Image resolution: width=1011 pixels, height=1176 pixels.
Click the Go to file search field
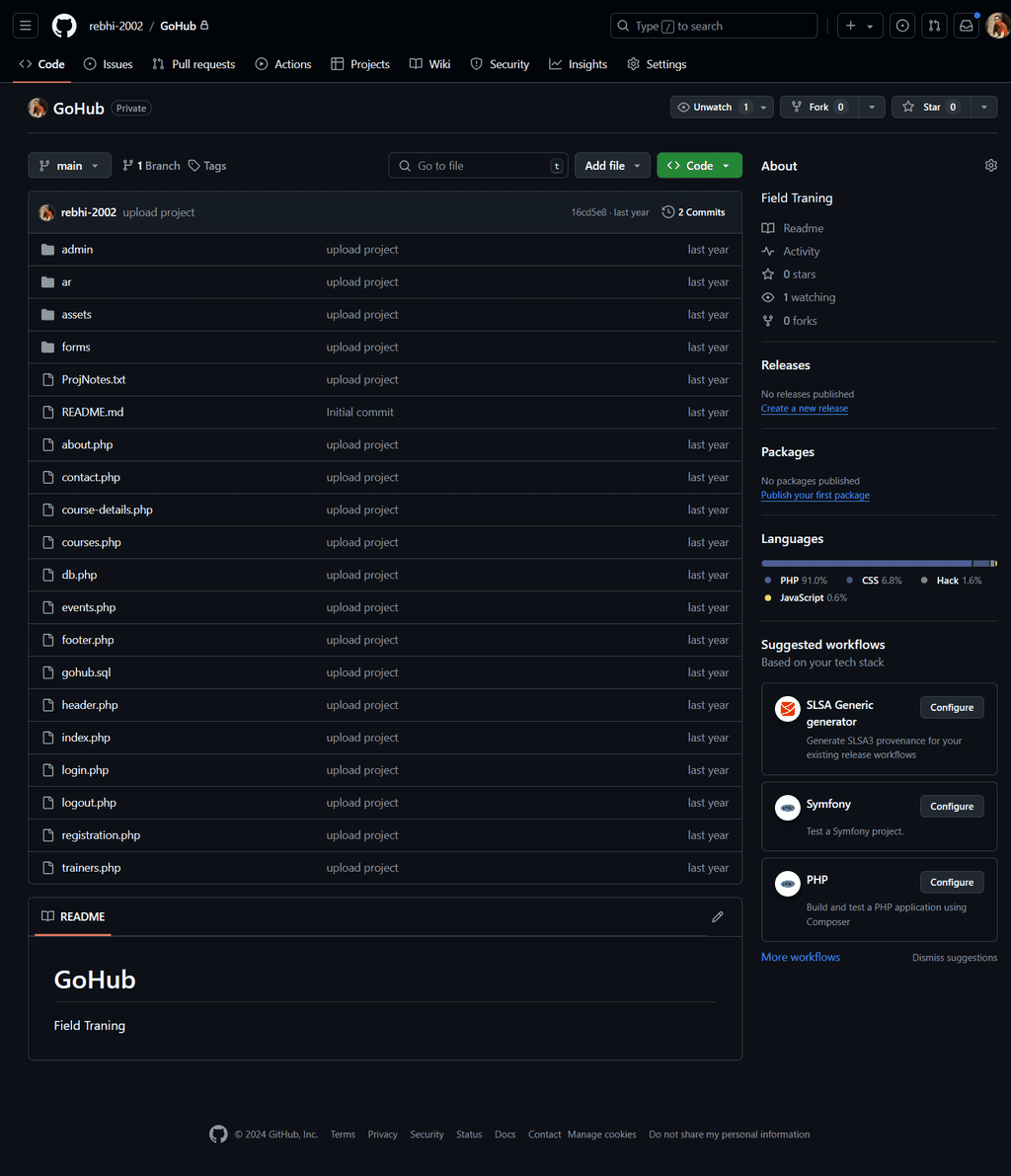(478, 166)
